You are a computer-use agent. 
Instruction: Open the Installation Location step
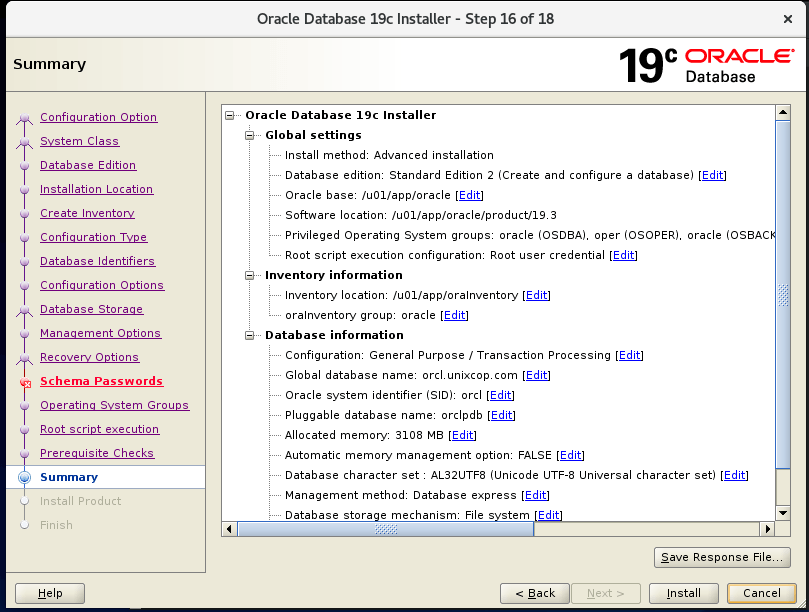tap(96, 189)
